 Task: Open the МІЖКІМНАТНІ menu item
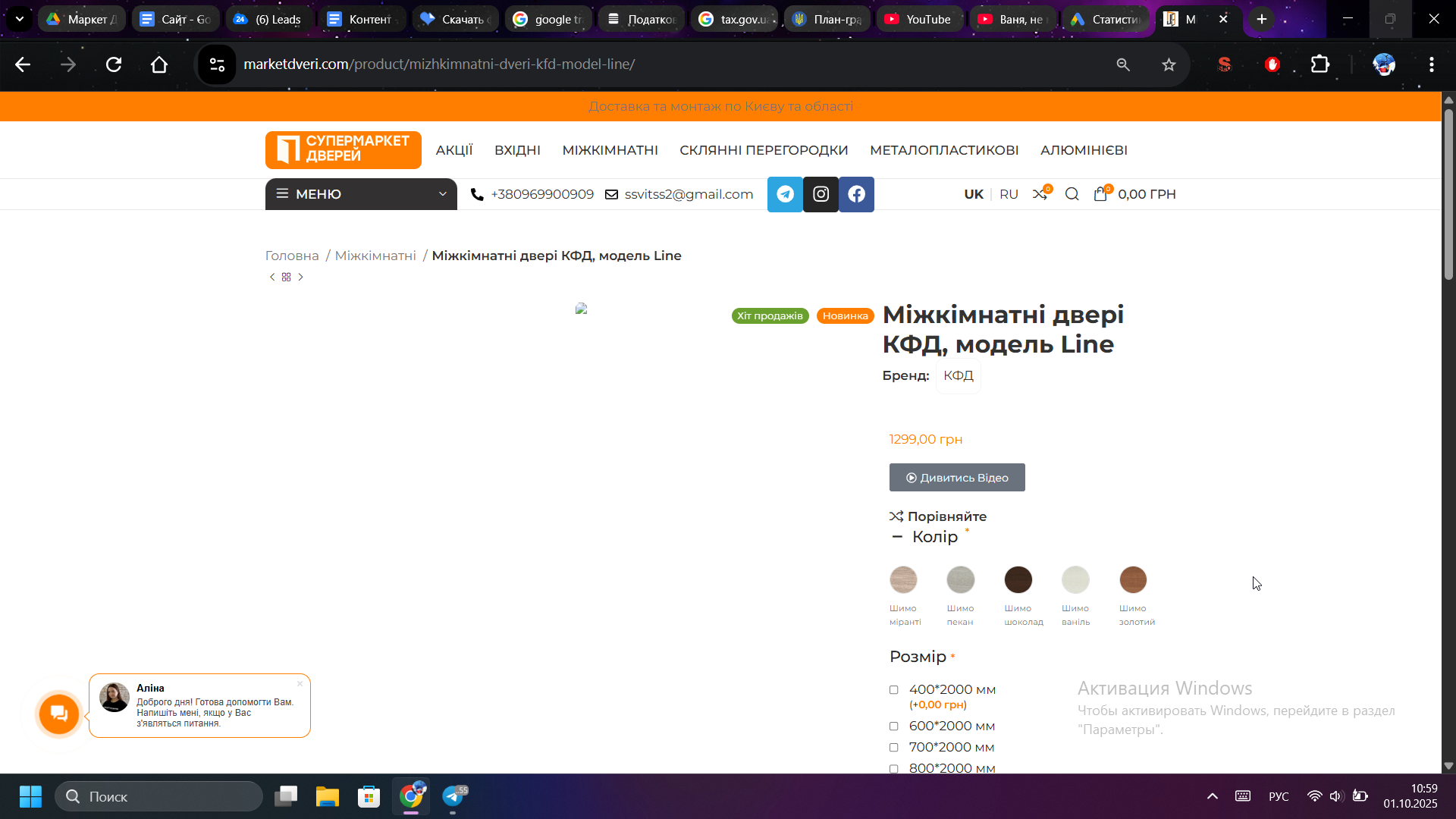pos(610,150)
